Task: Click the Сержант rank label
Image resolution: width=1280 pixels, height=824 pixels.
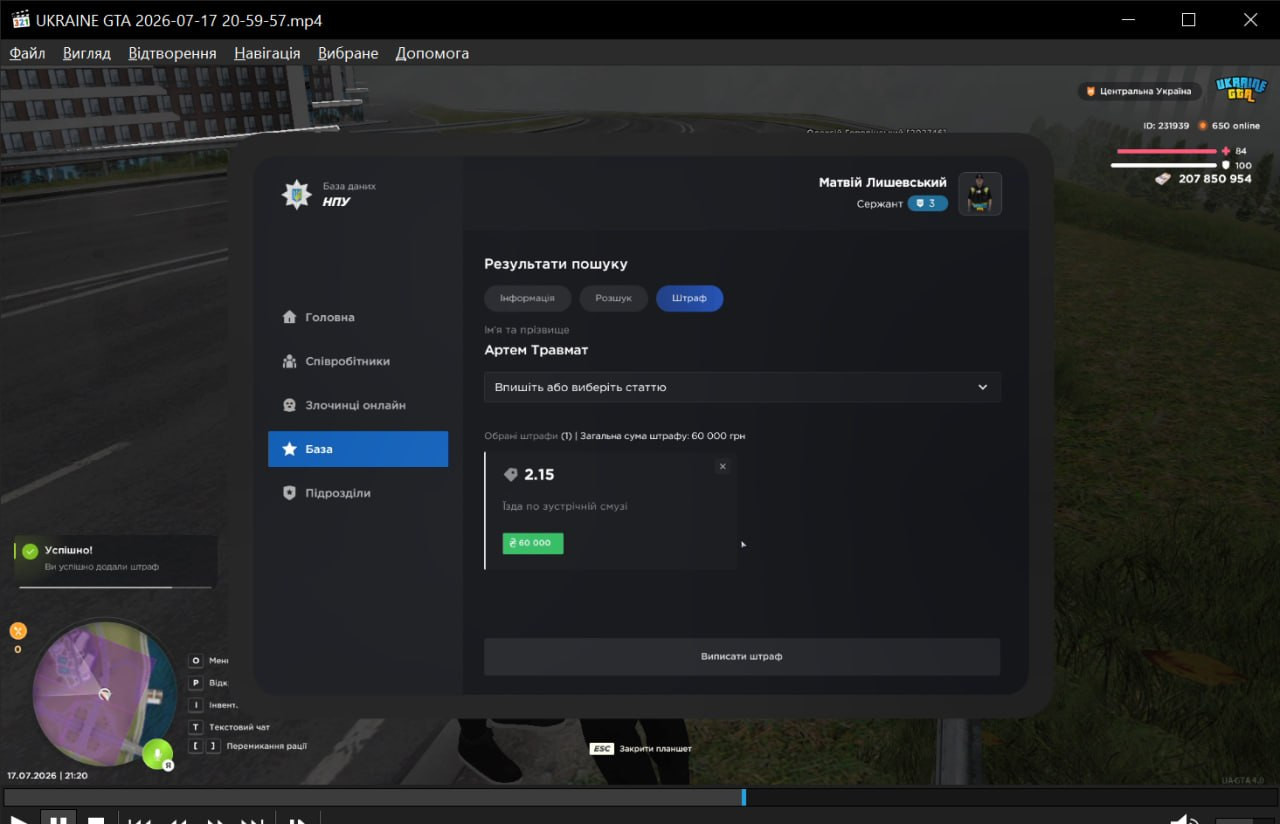Action: coord(879,204)
